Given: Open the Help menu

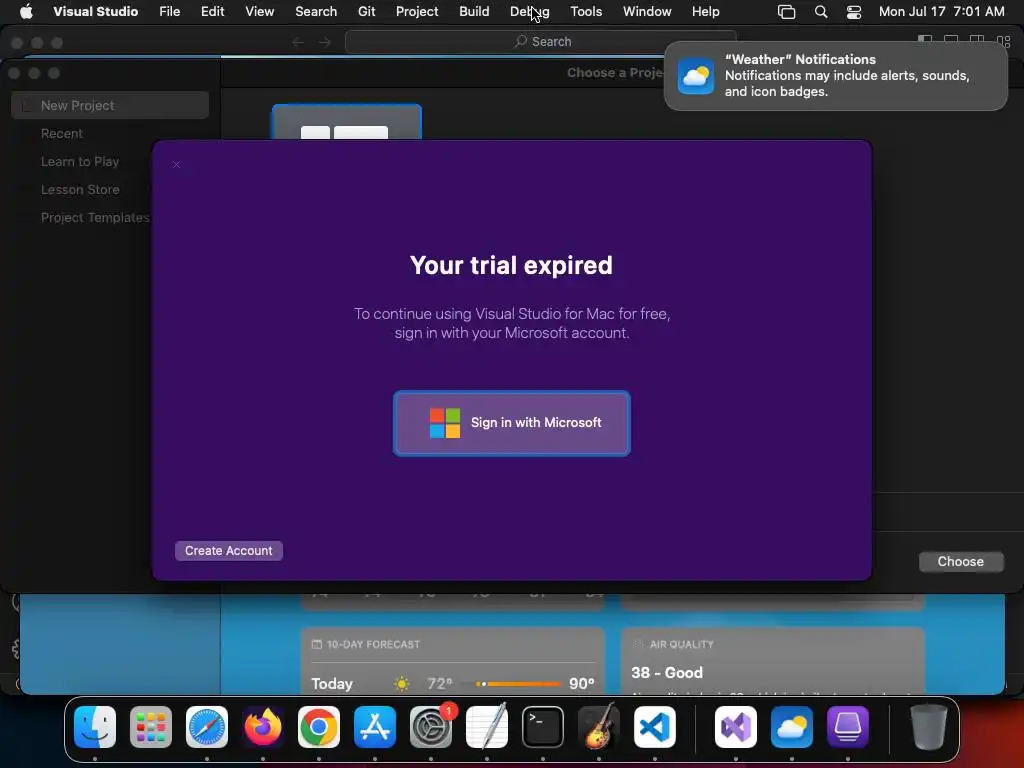Looking at the screenshot, I should (705, 12).
